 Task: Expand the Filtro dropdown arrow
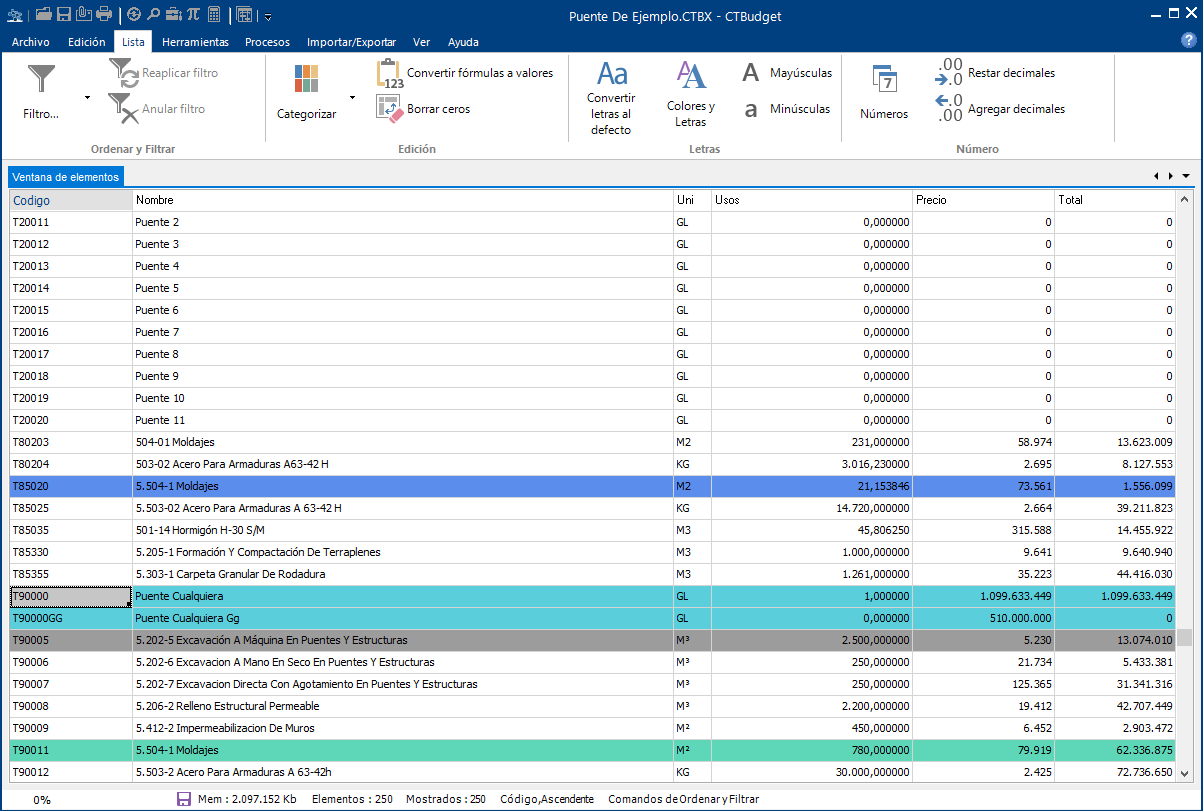(x=88, y=98)
